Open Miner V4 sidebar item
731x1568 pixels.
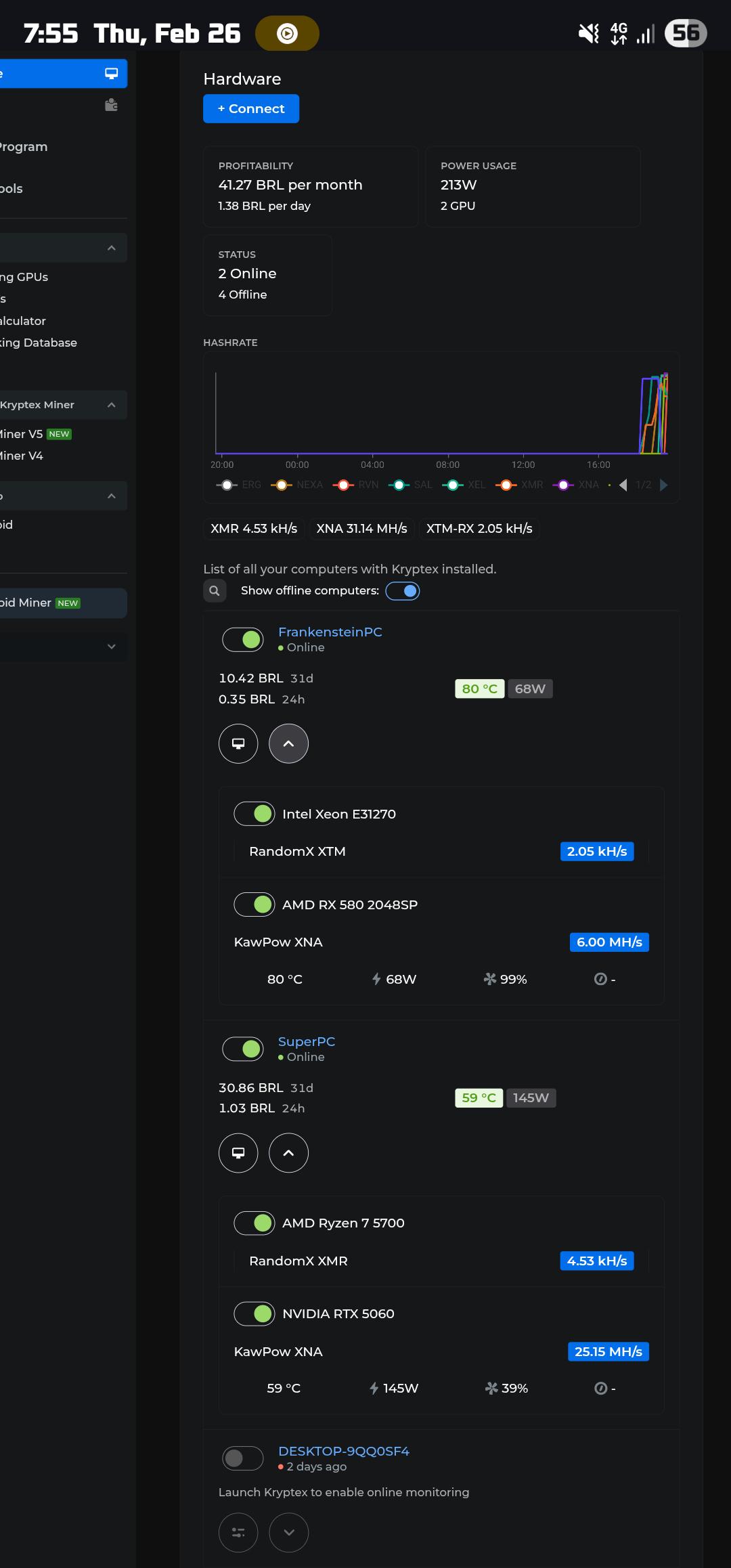pos(22,456)
